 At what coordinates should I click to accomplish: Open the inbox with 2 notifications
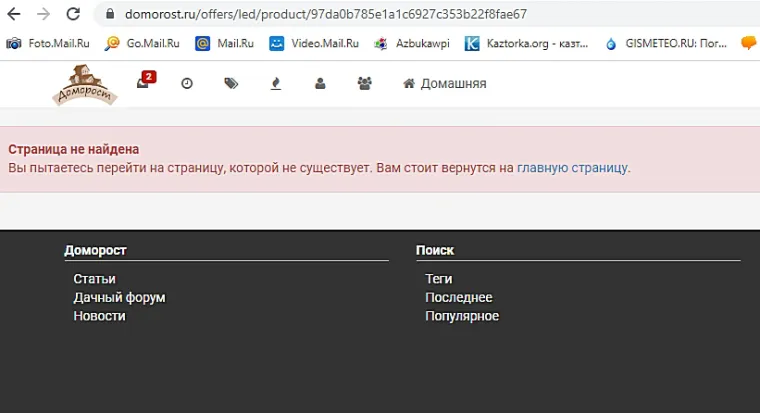[x=143, y=84]
